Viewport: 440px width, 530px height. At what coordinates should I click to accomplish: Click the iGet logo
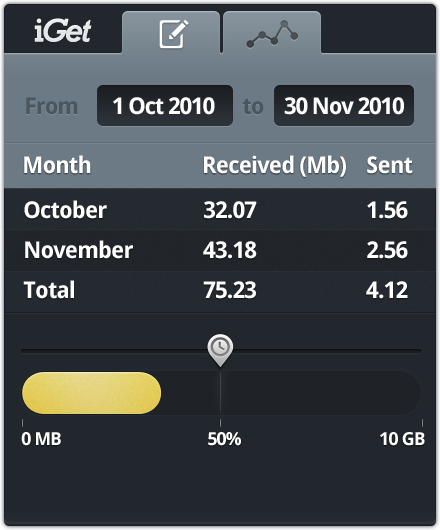63,31
